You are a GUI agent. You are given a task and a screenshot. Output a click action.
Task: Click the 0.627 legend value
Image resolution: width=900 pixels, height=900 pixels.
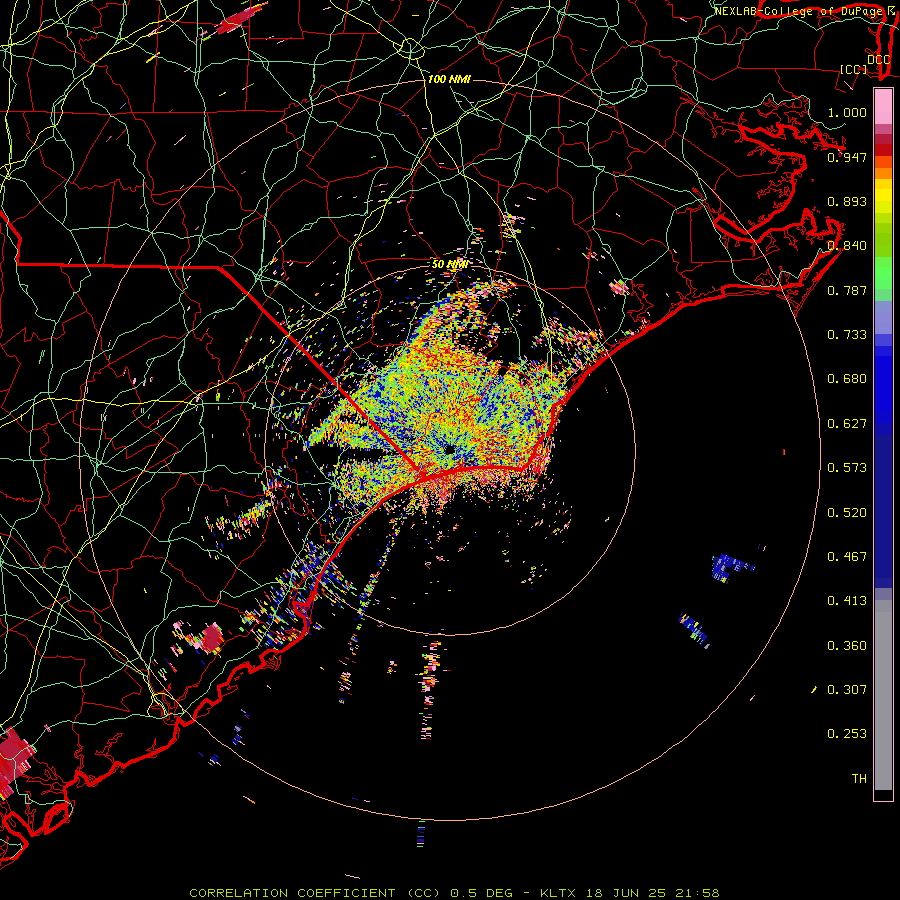(847, 424)
